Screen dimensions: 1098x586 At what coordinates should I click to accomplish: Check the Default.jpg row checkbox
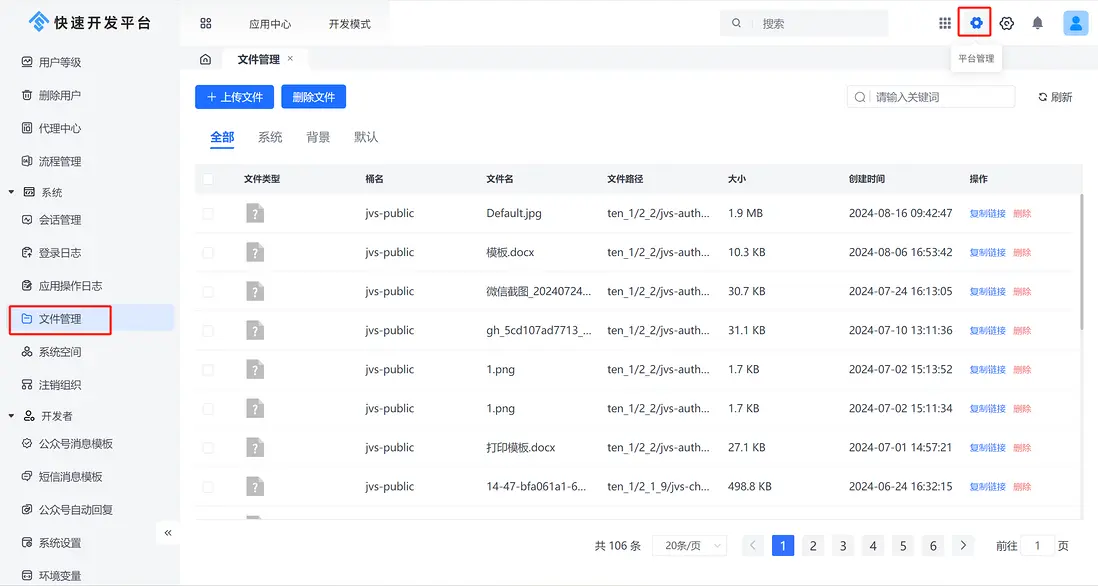[x=208, y=213]
